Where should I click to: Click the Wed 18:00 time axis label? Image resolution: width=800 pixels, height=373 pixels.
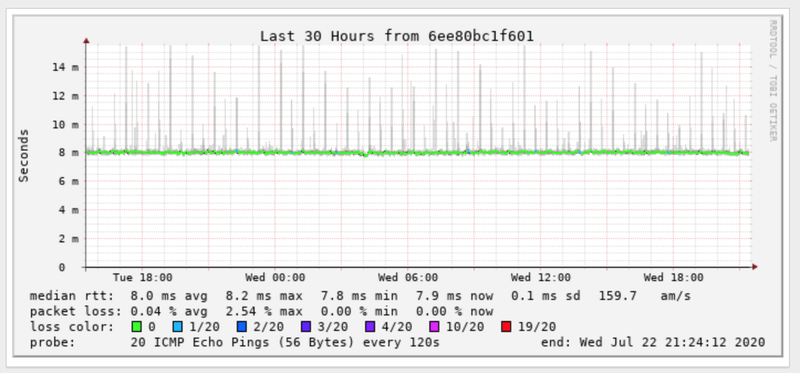tap(673, 278)
